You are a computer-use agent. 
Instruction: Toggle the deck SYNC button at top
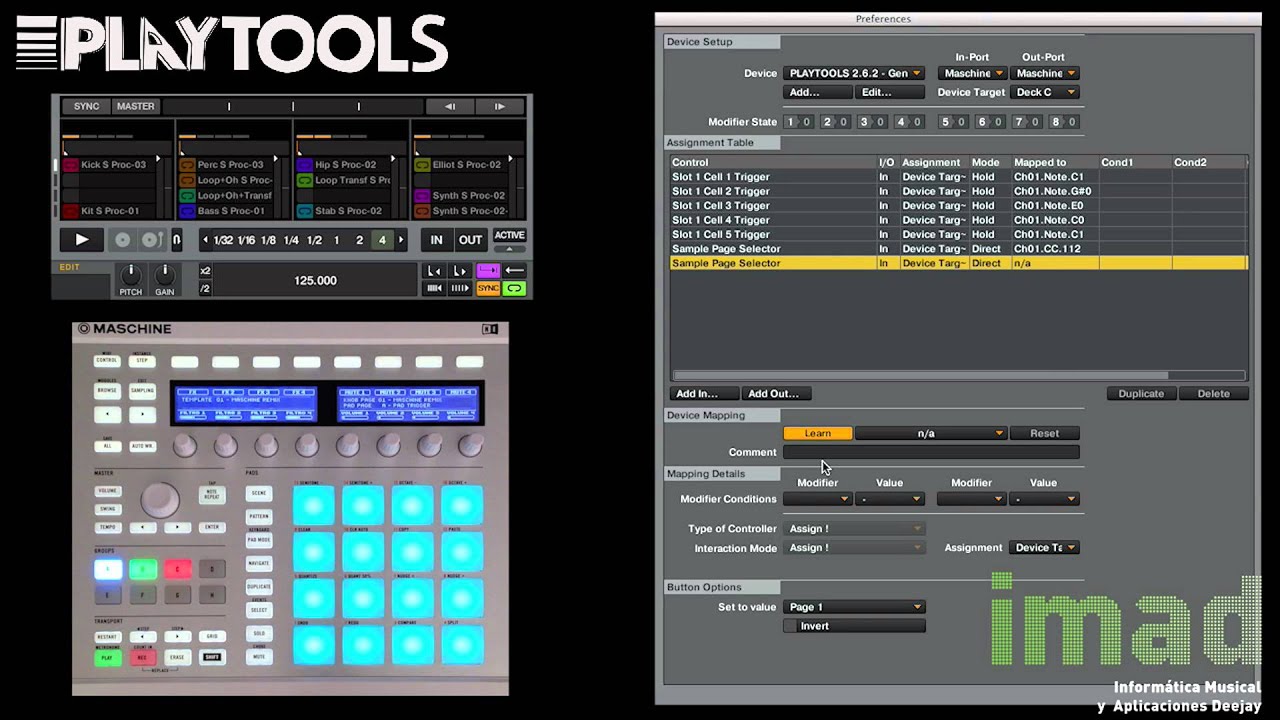(86, 106)
